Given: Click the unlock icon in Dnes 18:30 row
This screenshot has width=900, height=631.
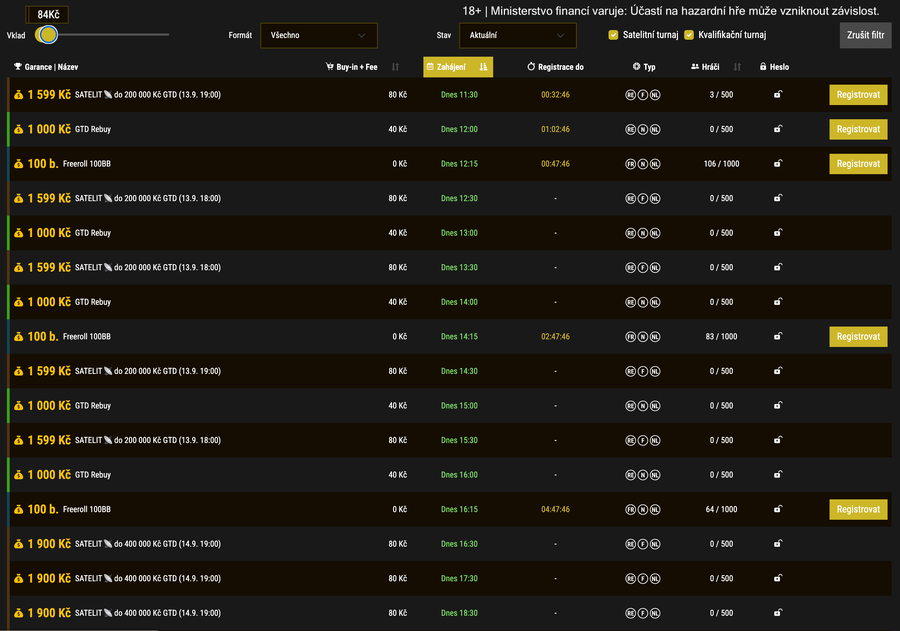Looking at the screenshot, I should tap(778, 613).
